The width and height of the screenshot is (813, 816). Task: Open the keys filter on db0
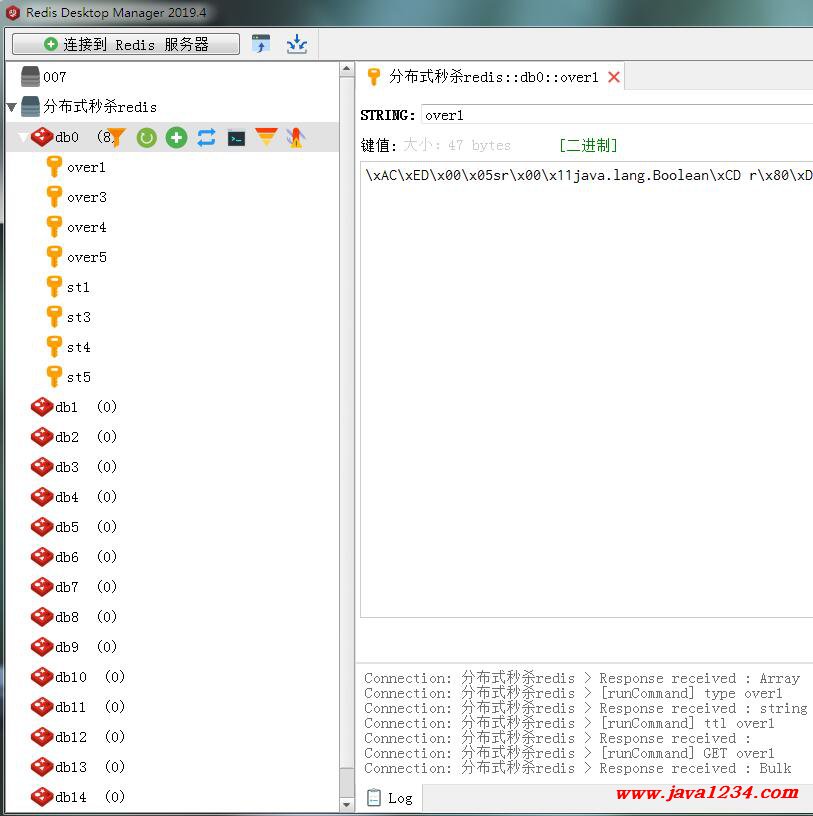pos(117,138)
